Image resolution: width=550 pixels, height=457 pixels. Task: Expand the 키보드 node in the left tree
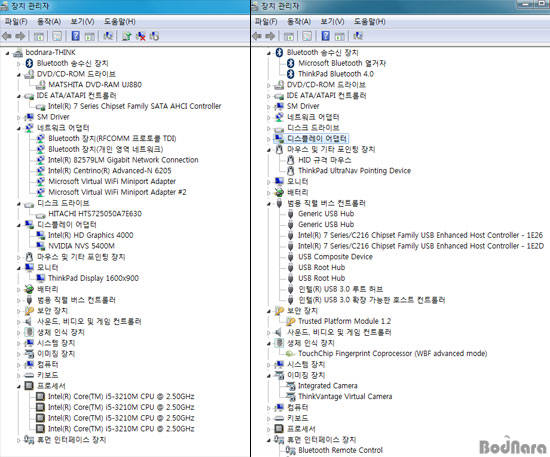19,376
